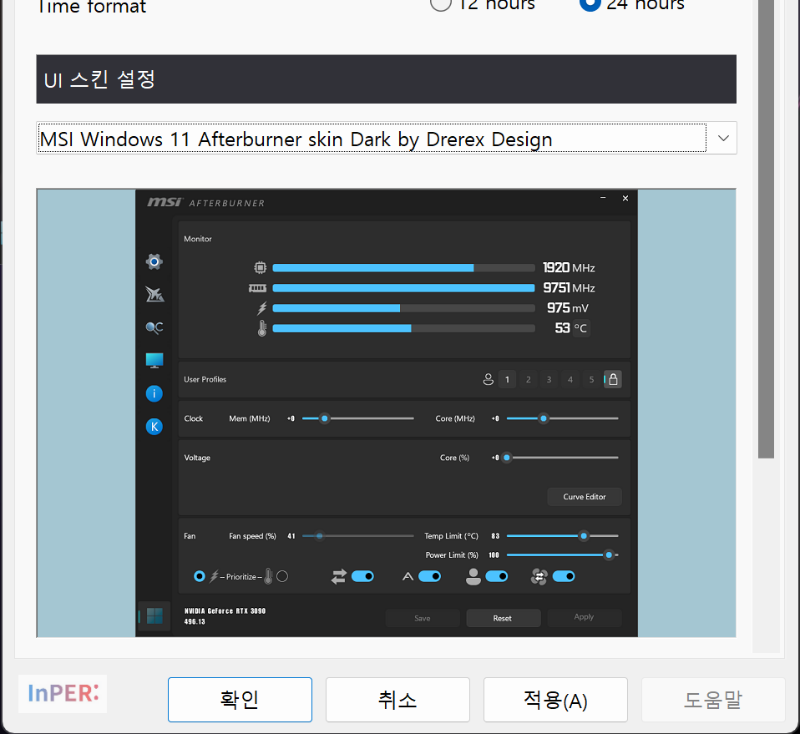Click the Mem (MHz) clock slider in preview
The image size is (800, 734).
tap(358, 418)
